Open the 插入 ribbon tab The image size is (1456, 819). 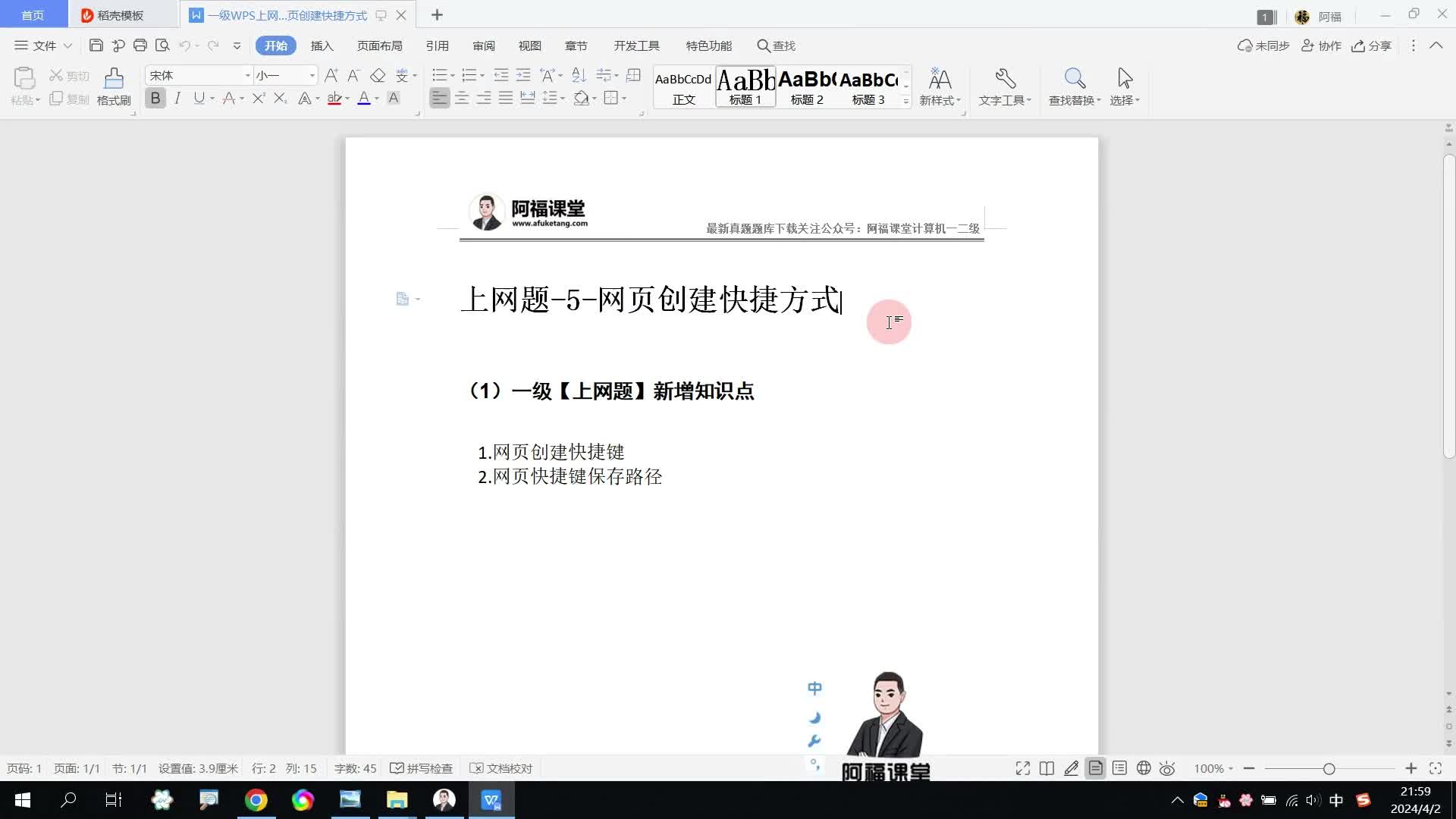point(322,45)
